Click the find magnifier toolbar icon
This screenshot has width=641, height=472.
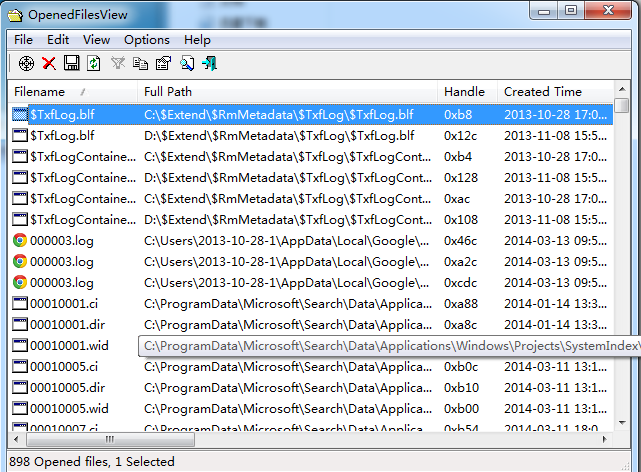(x=187, y=63)
